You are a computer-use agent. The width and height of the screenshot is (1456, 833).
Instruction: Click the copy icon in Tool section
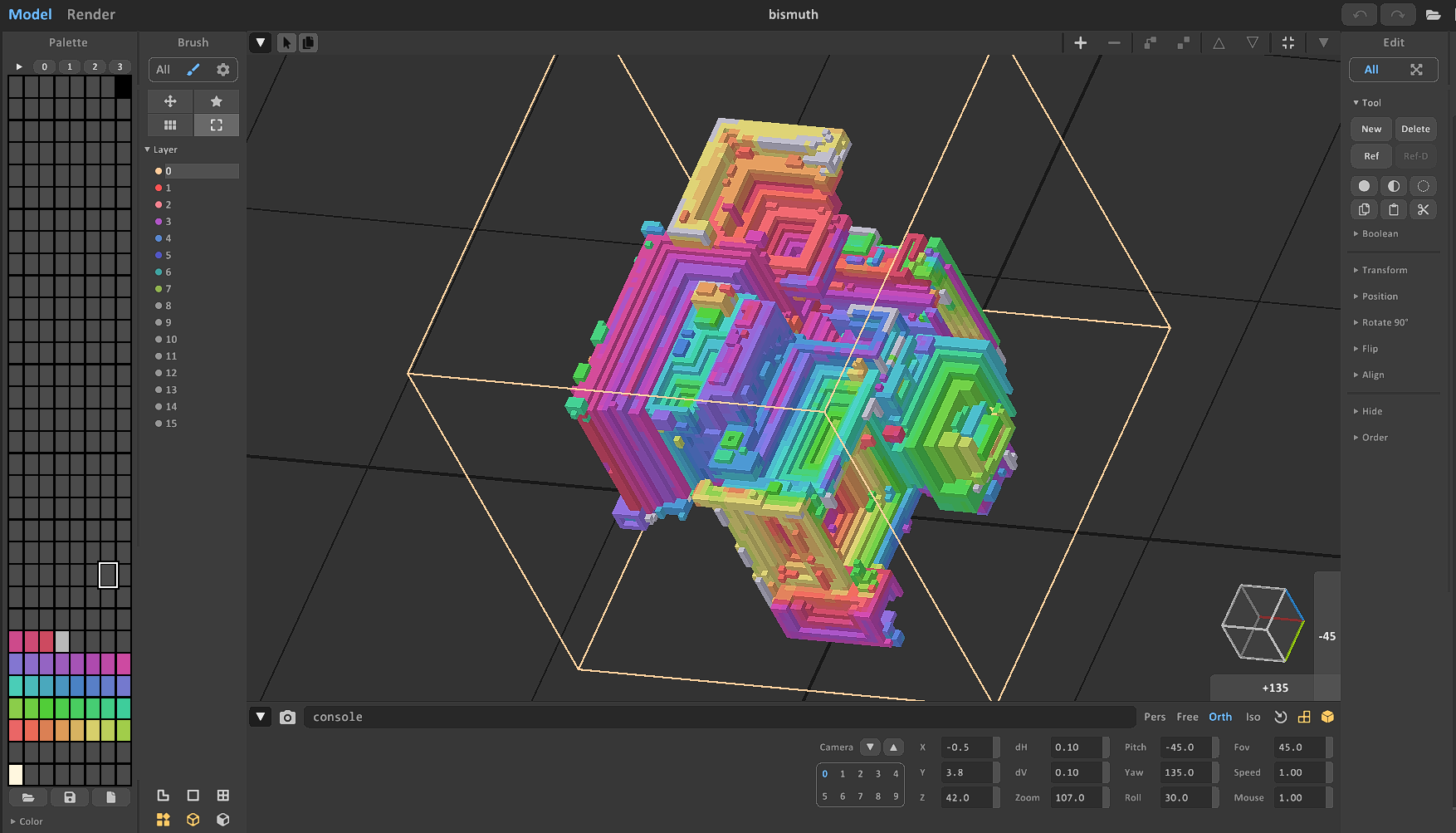pos(1364,209)
